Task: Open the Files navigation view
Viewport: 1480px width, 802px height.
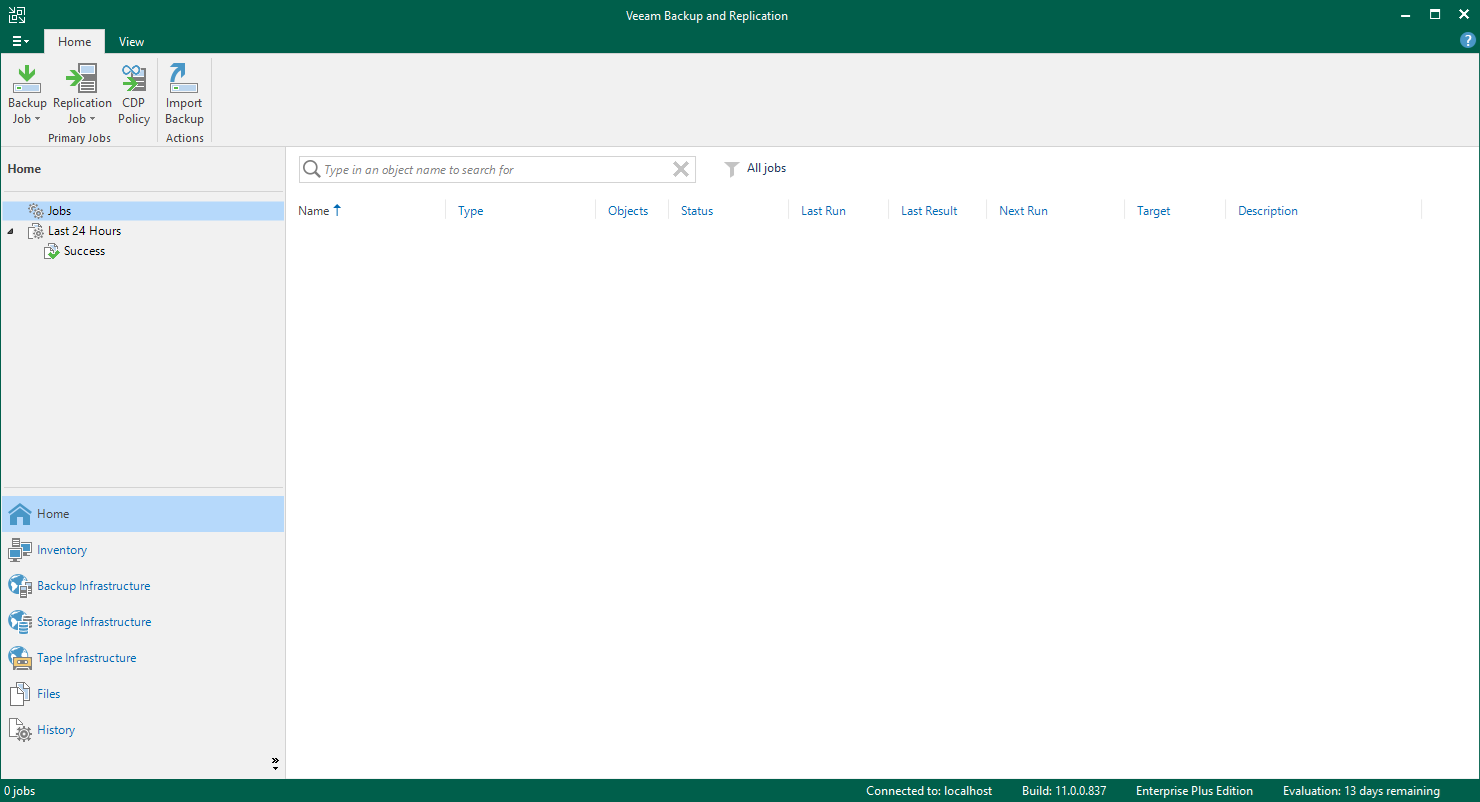Action: pyautogui.click(x=143, y=694)
